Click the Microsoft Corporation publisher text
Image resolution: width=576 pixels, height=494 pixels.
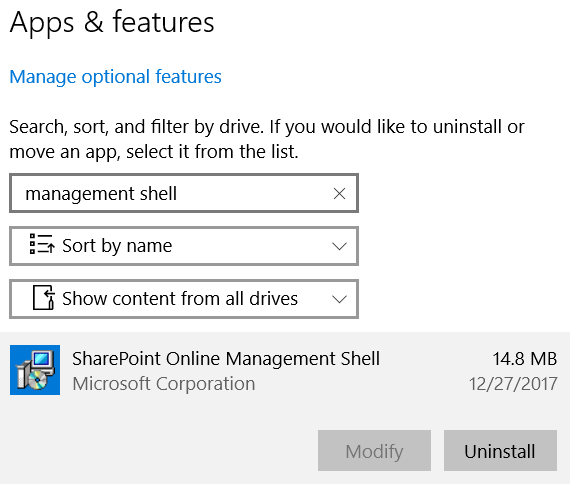pyautogui.click(x=164, y=384)
